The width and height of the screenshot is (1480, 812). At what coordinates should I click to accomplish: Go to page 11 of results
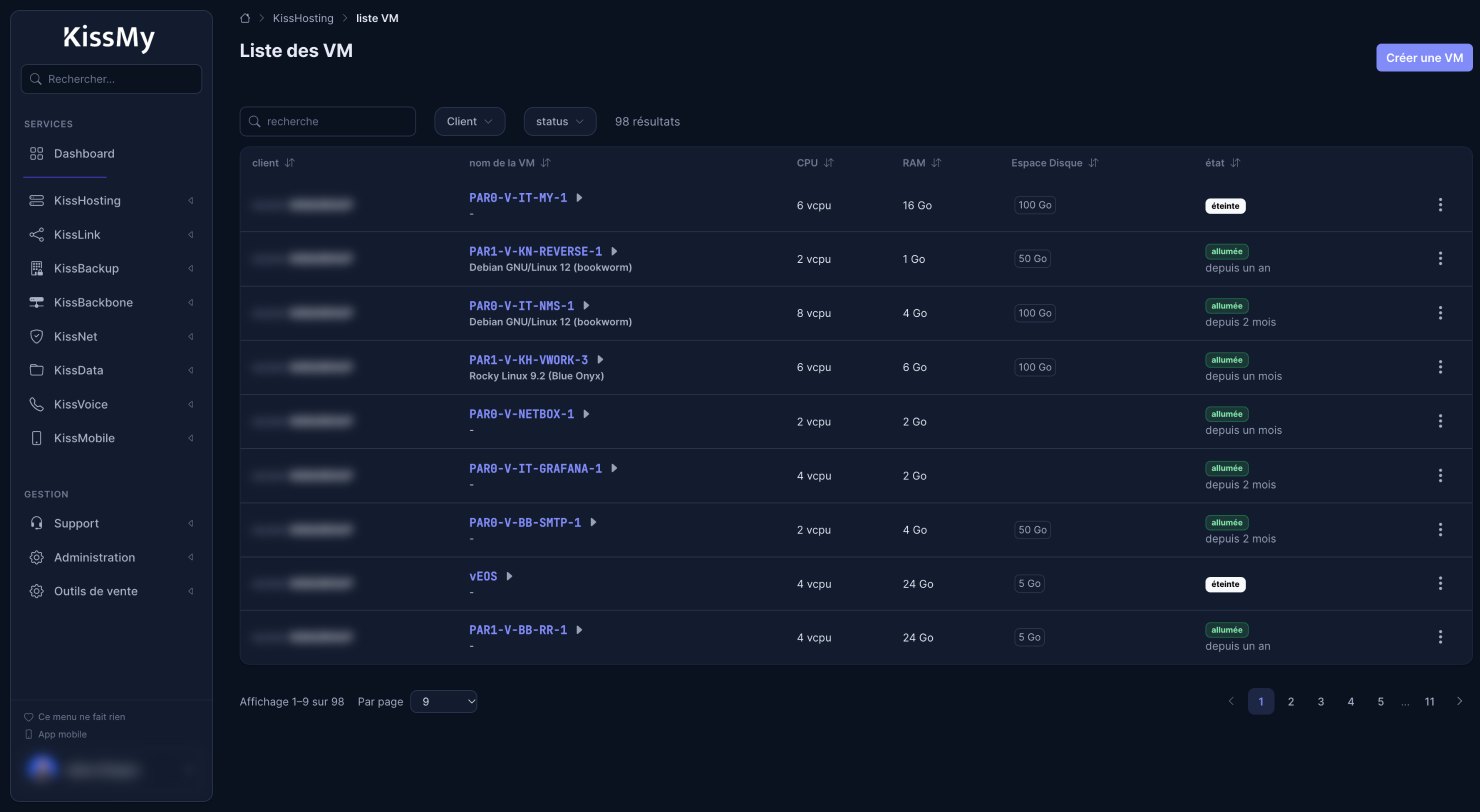point(1430,702)
